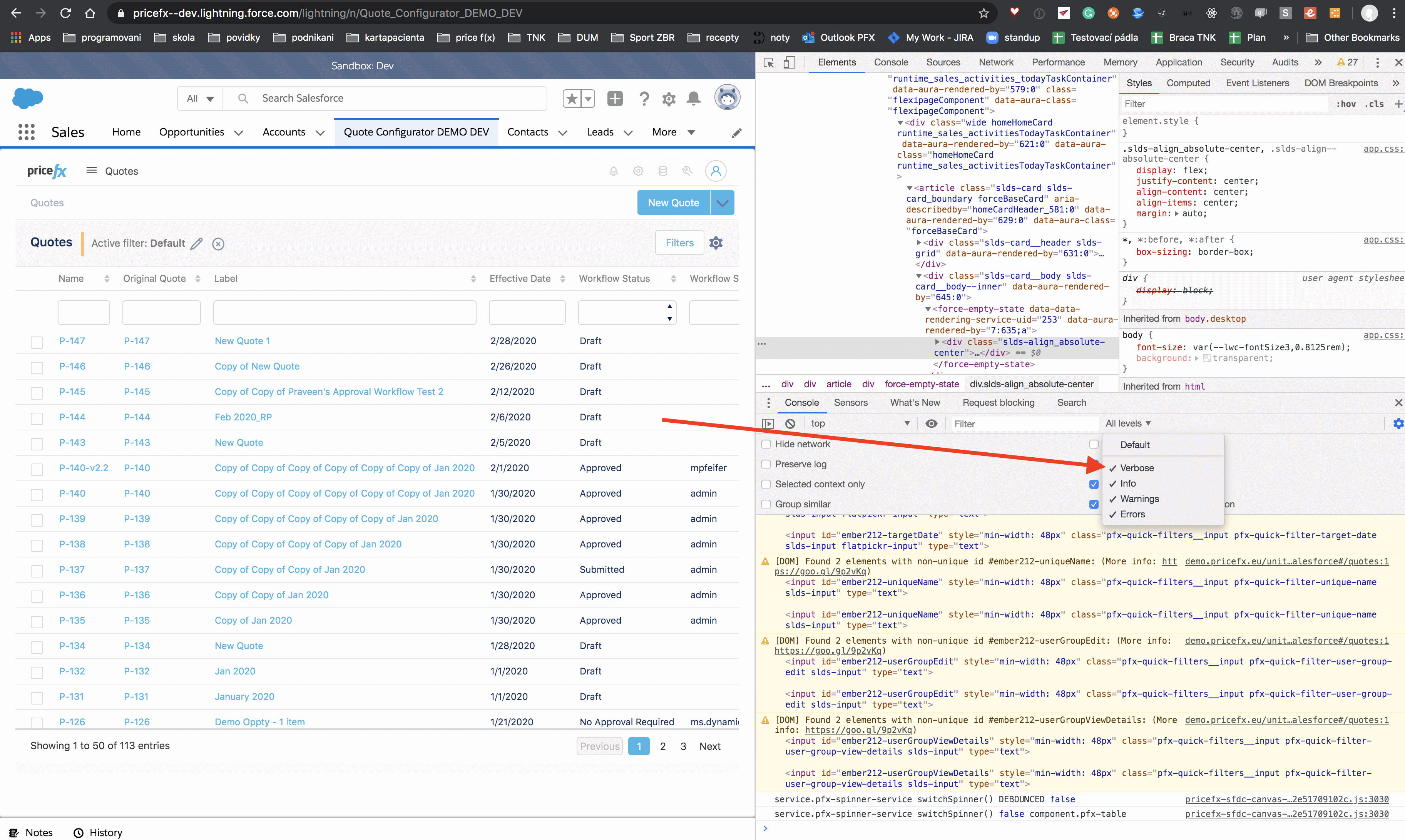
Task: Check the Hide network option
Action: pos(766,444)
